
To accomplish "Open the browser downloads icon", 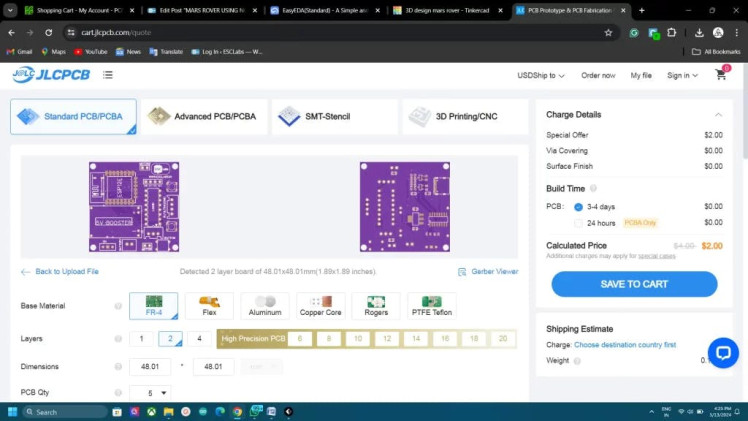I will [699, 32].
